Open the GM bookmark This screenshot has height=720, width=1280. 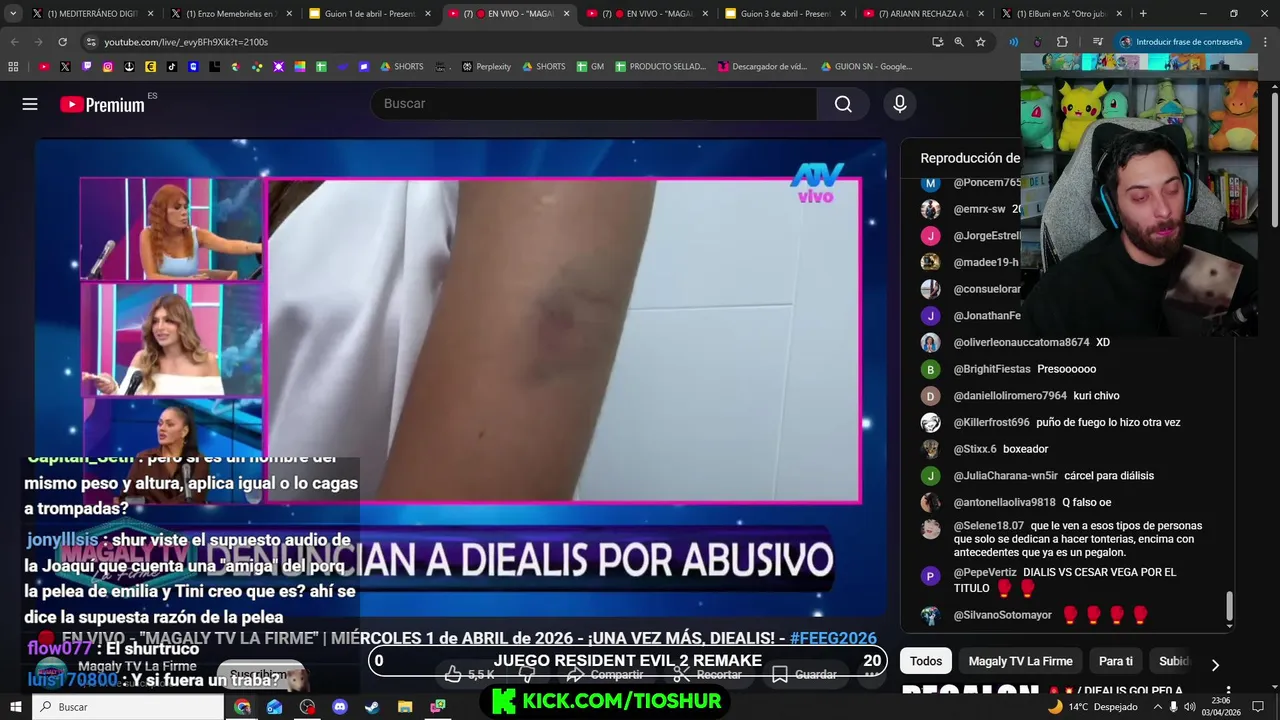[590, 67]
